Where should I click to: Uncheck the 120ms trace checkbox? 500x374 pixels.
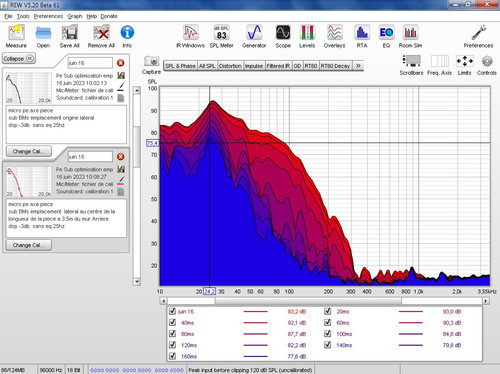tap(172, 345)
